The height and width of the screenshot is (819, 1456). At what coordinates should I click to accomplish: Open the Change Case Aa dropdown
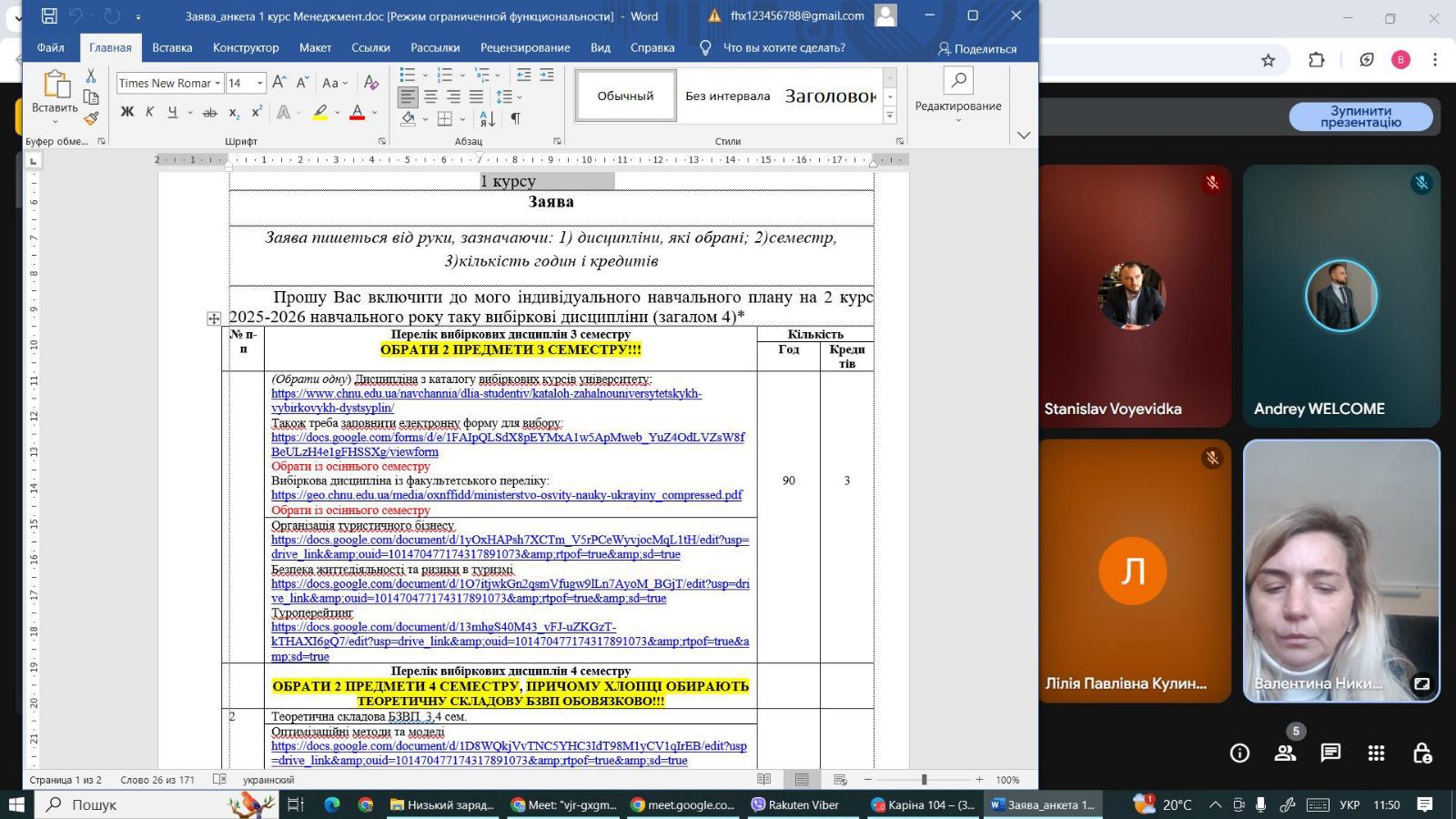335,83
